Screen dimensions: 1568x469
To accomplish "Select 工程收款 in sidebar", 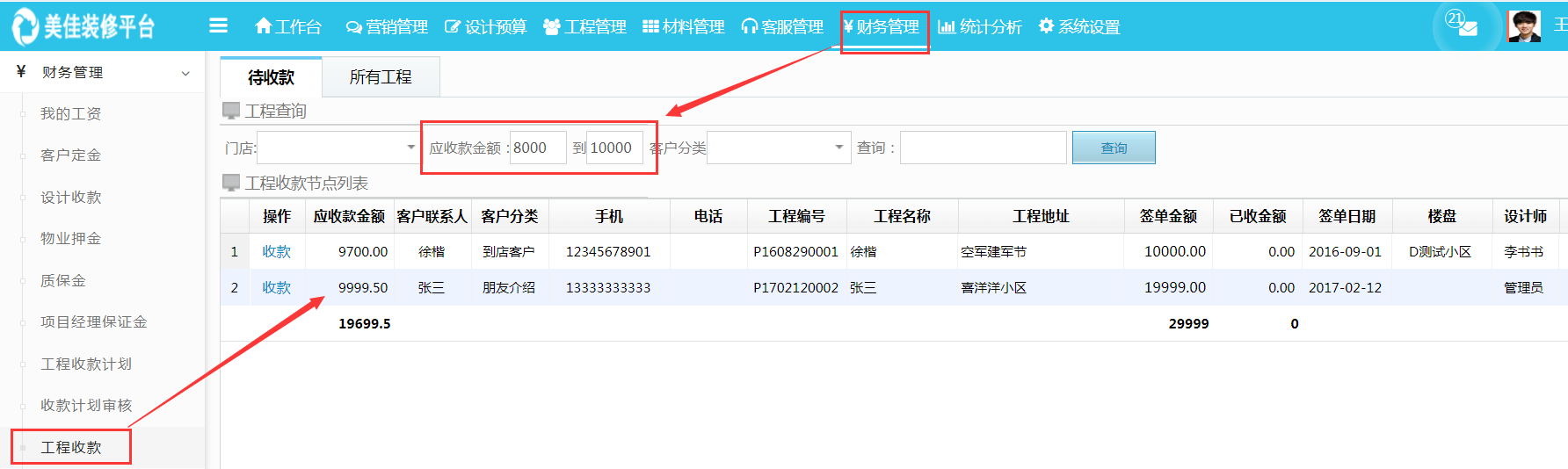I will (70, 447).
